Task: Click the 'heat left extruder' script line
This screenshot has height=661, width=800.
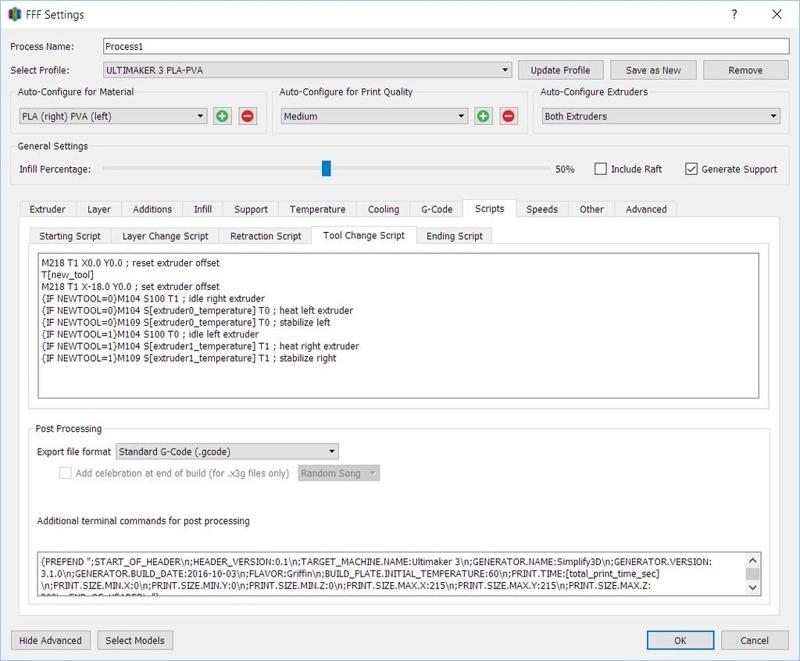Action: pos(197,310)
